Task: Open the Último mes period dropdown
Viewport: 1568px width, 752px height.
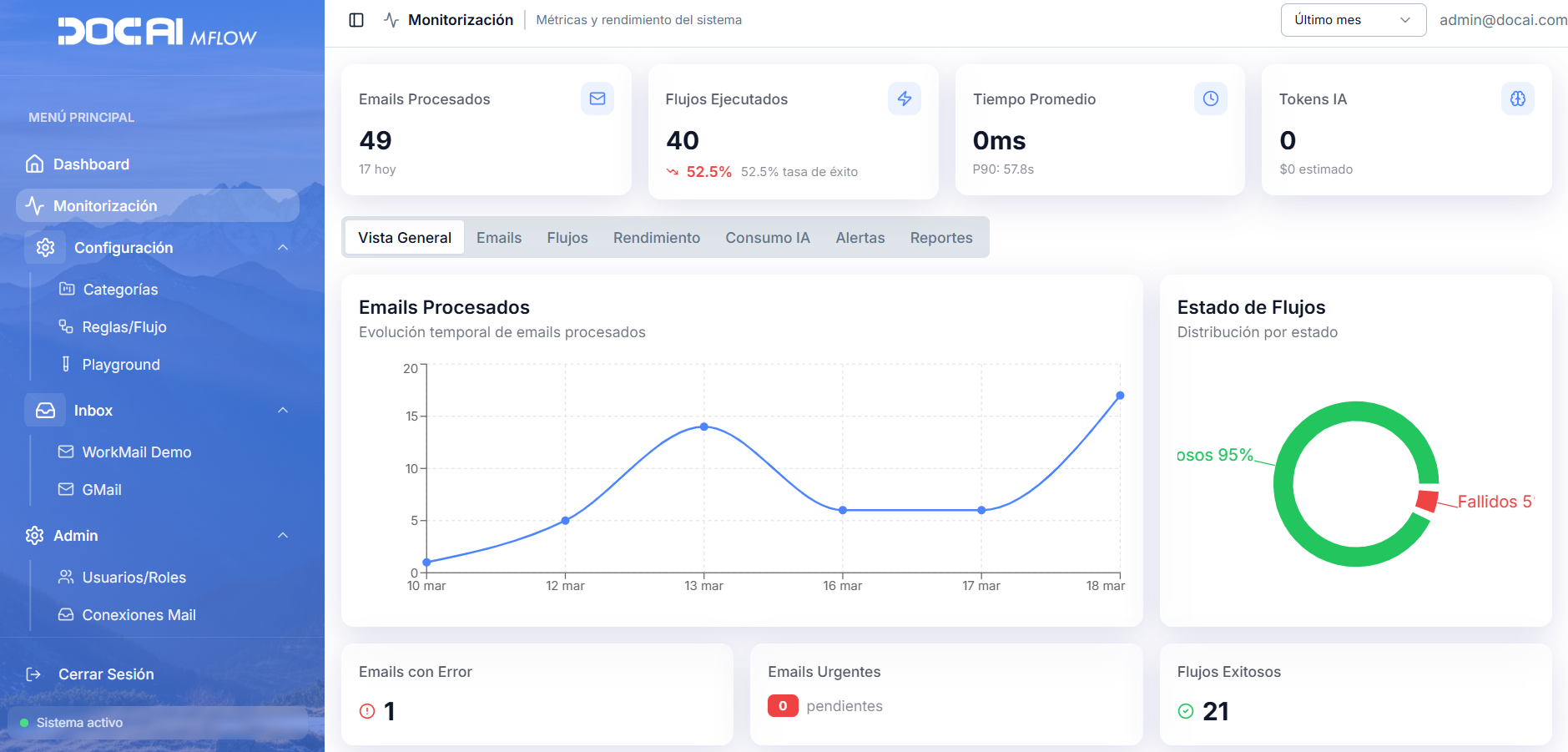Action: coord(1352,20)
